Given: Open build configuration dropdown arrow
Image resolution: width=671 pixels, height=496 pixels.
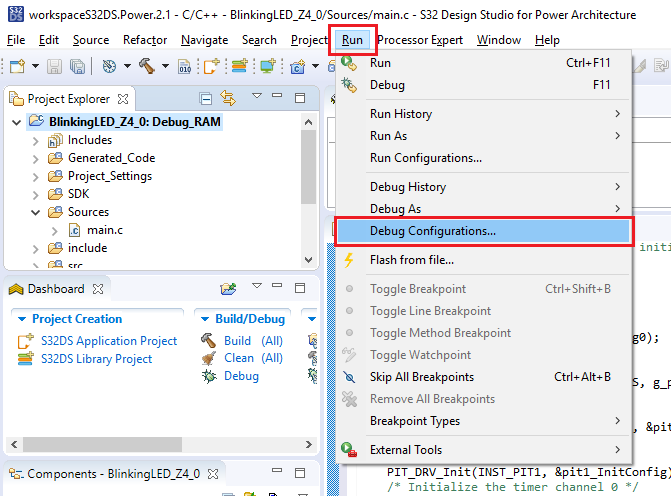Looking at the screenshot, I should 128,66.
